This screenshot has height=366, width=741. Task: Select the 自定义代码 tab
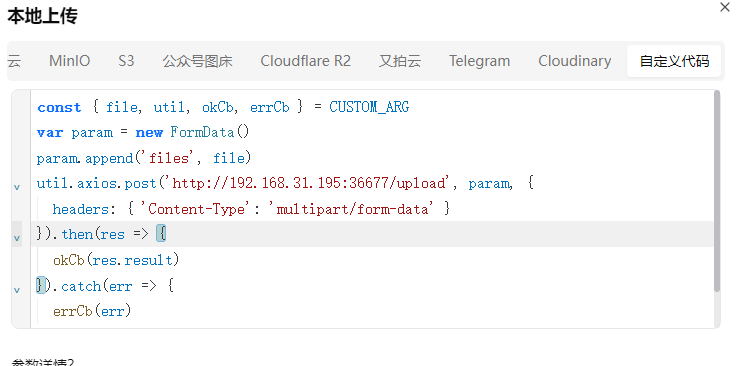point(674,61)
